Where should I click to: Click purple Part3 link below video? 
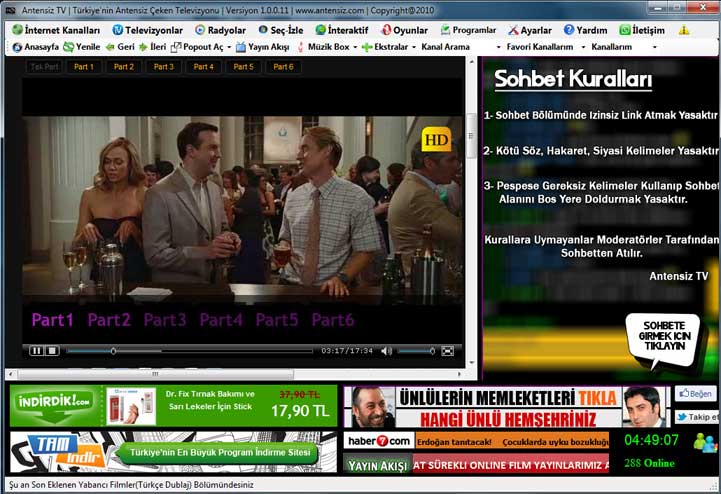(x=165, y=320)
